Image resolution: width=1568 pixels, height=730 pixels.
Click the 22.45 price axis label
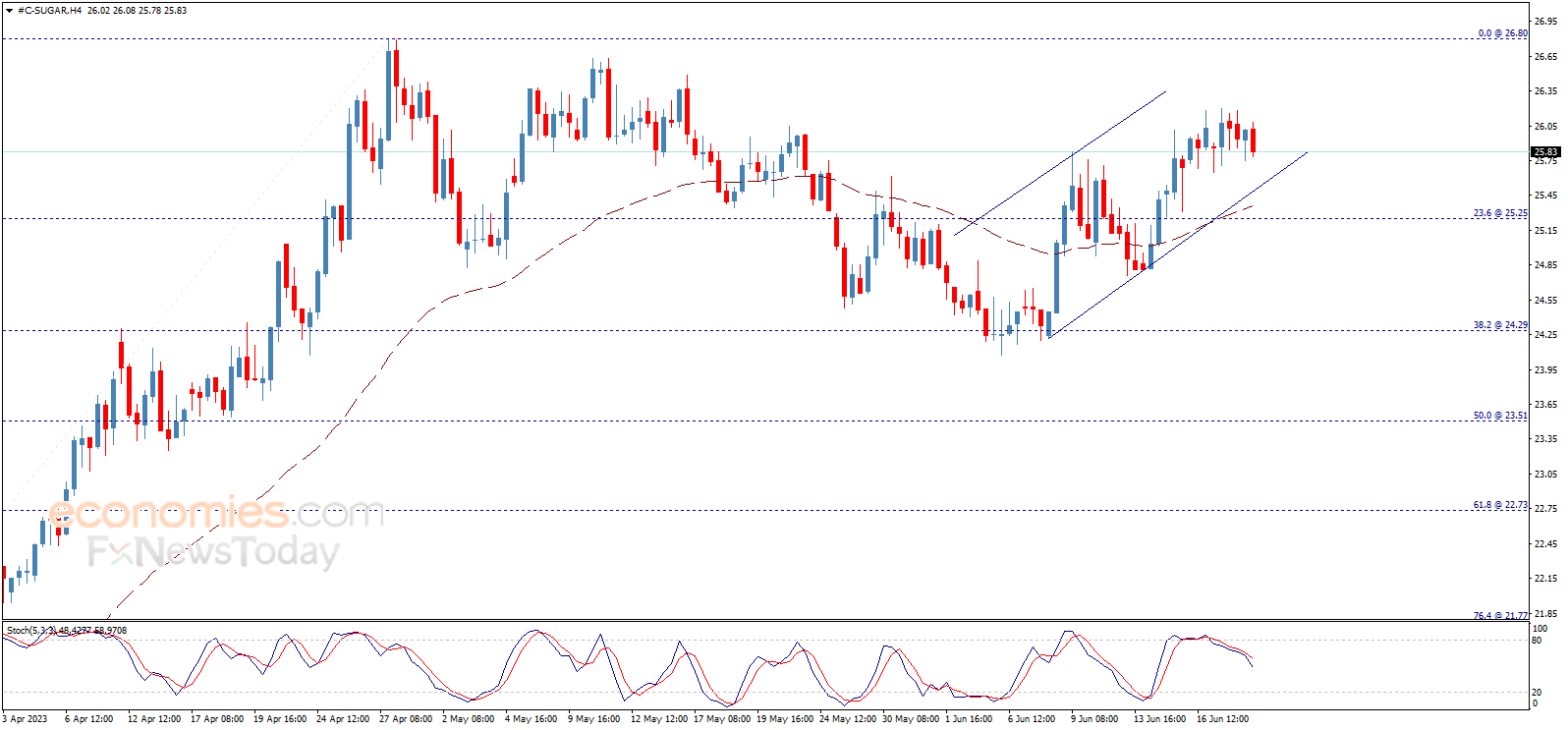[x=1546, y=543]
